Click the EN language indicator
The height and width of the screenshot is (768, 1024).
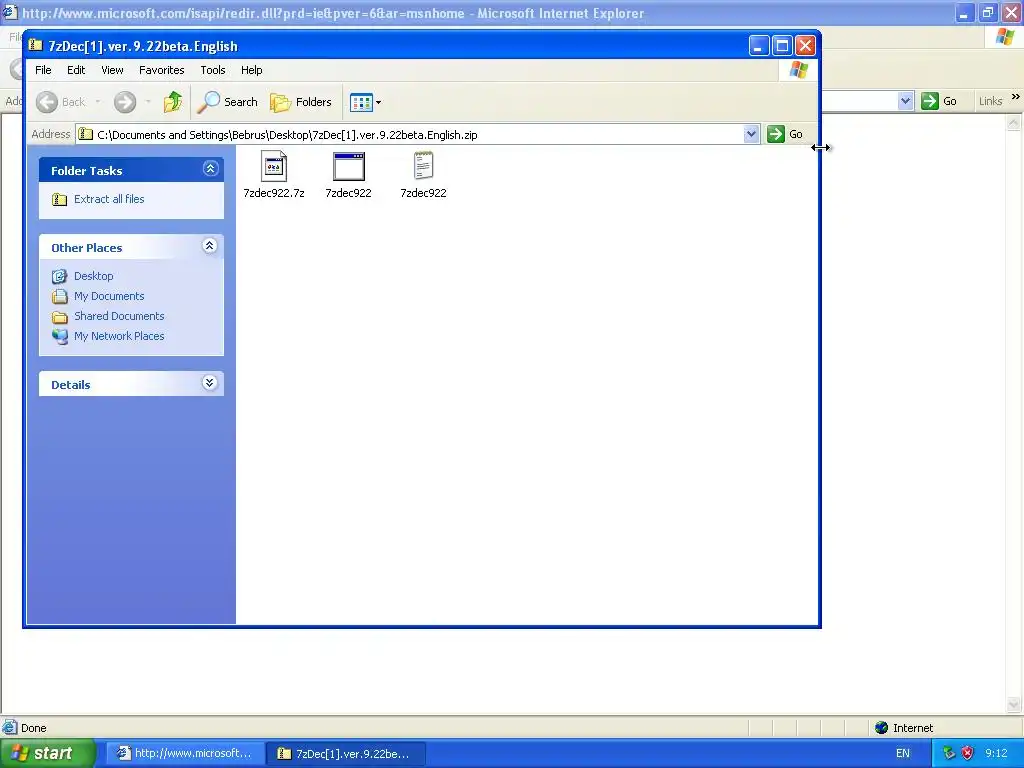click(x=903, y=753)
